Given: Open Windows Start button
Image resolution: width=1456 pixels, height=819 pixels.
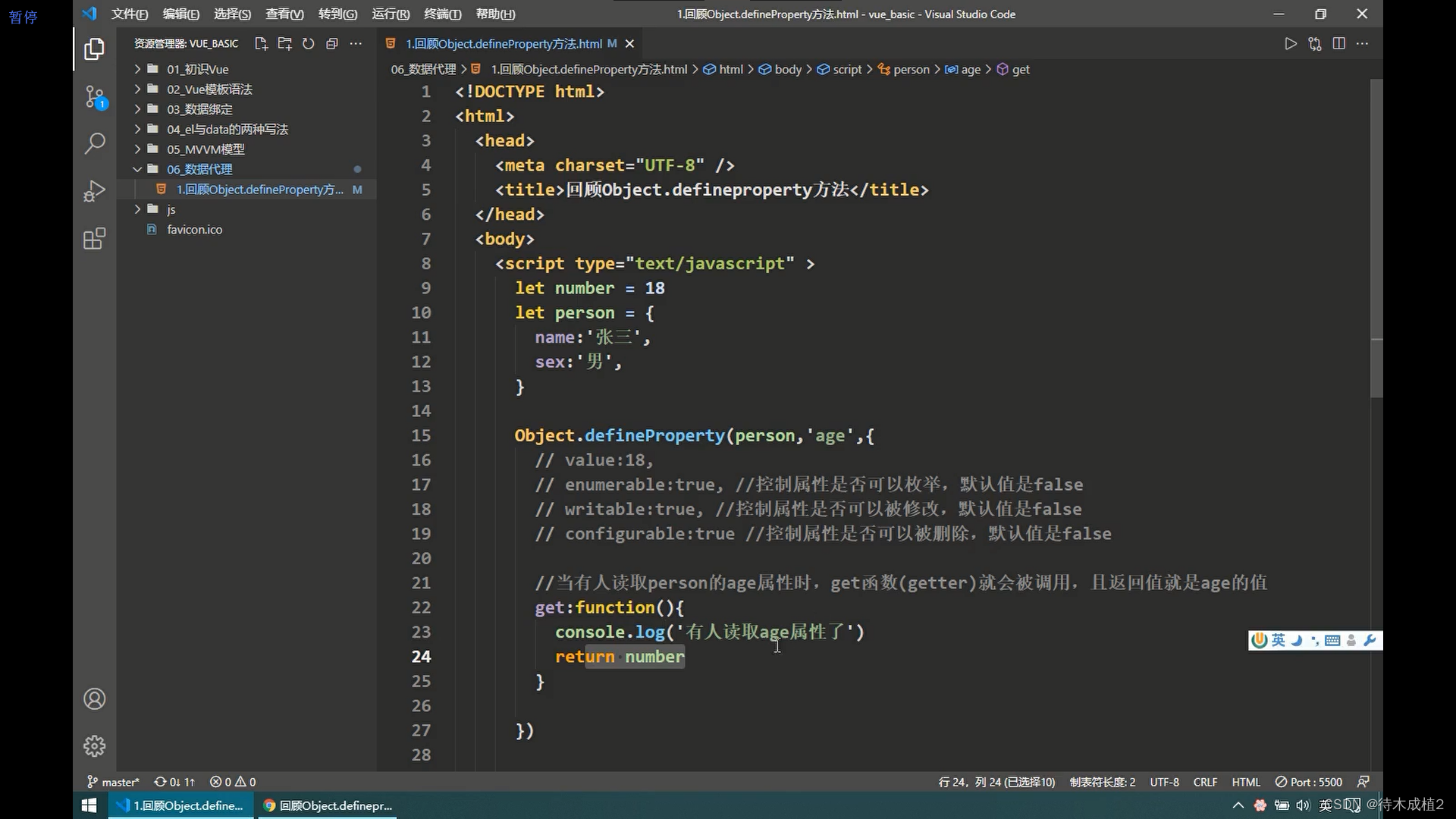Looking at the screenshot, I should click(x=89, y=805).
